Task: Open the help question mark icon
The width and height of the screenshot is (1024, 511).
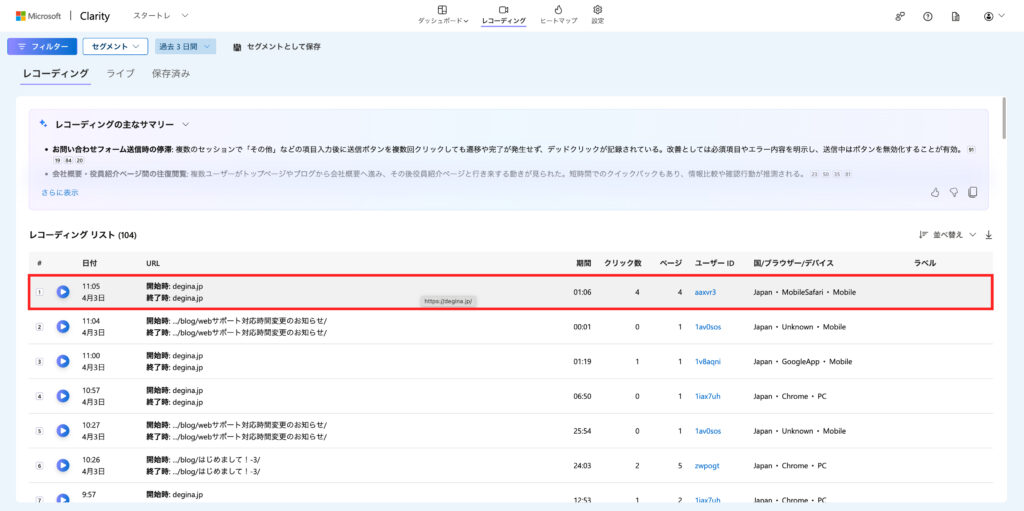Action: pos(928,16)
